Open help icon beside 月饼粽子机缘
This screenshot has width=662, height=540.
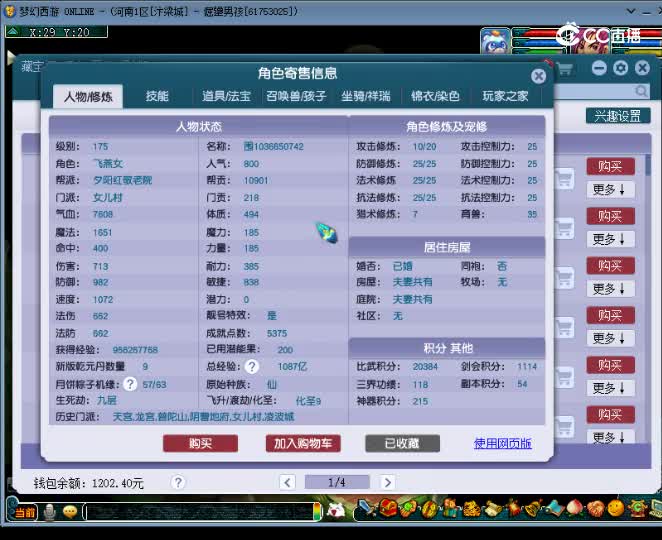click(x=130, y=384)
